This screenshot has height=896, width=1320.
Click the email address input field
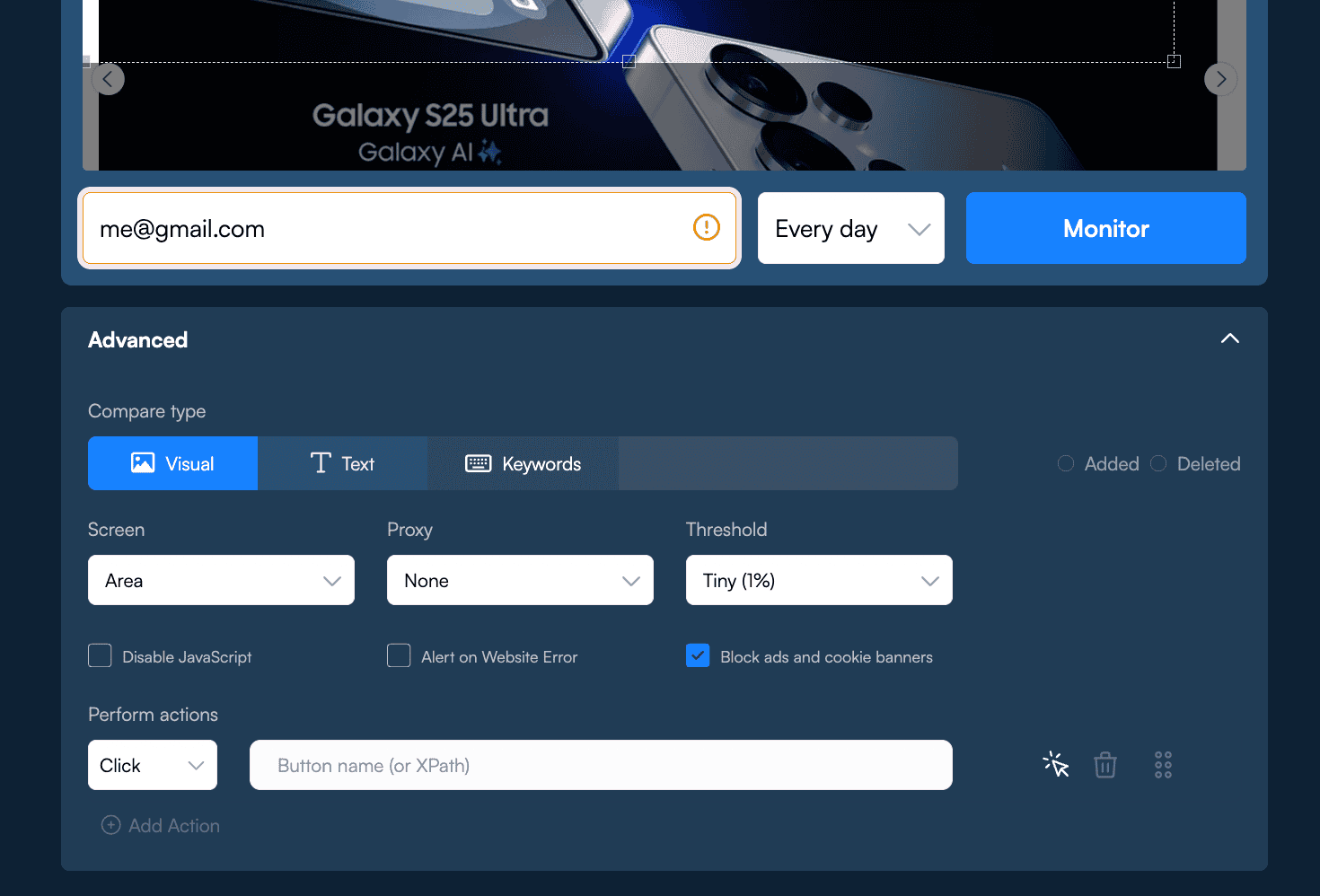click(409, 228)
